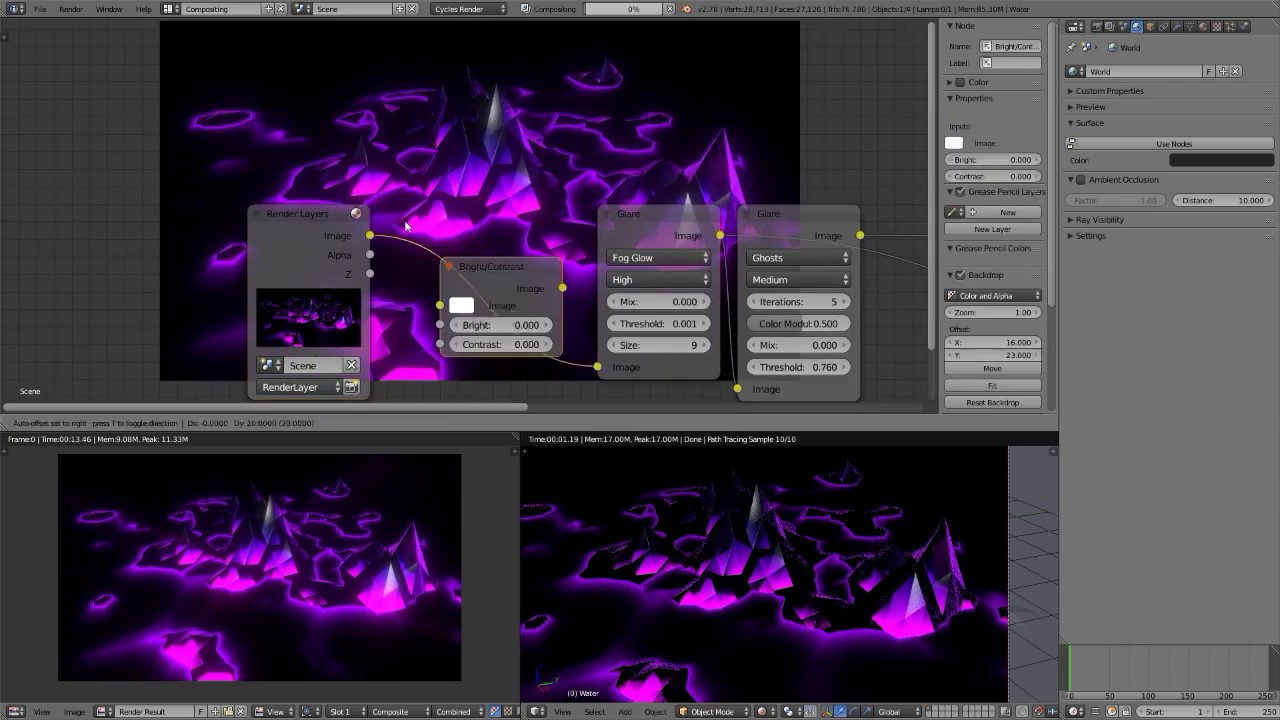
Task: Click the New Layer button
Action: pos(993,229)
